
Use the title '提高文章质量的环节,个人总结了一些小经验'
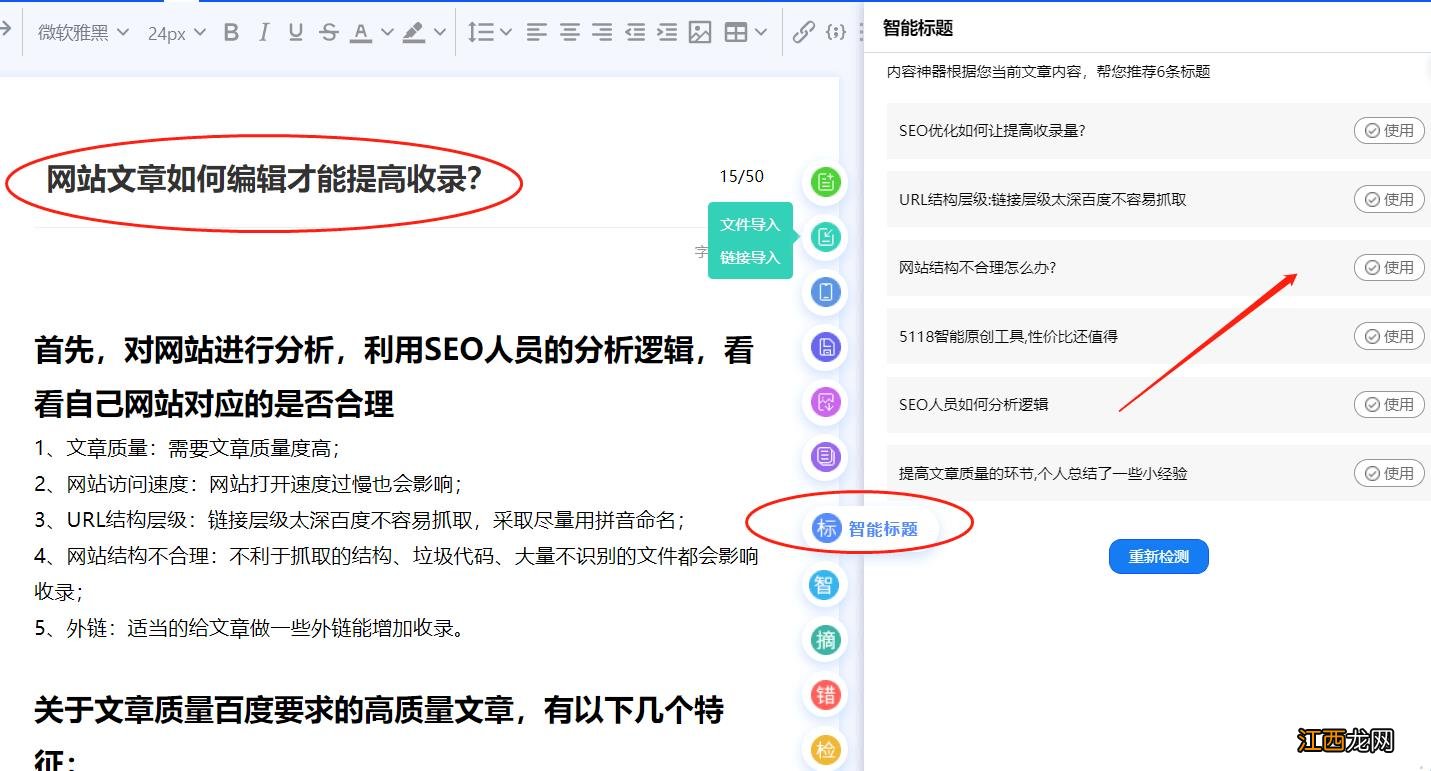pyautogui.click(x=1389, y=473)
